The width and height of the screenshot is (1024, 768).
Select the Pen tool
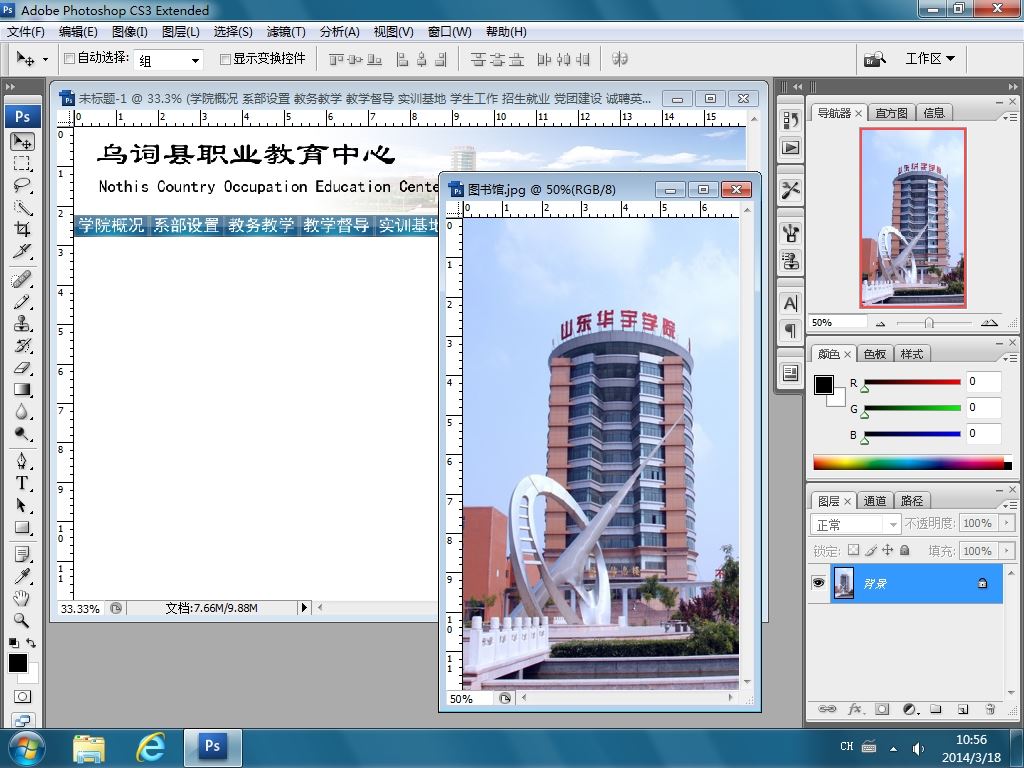click(x=22, y=462)
